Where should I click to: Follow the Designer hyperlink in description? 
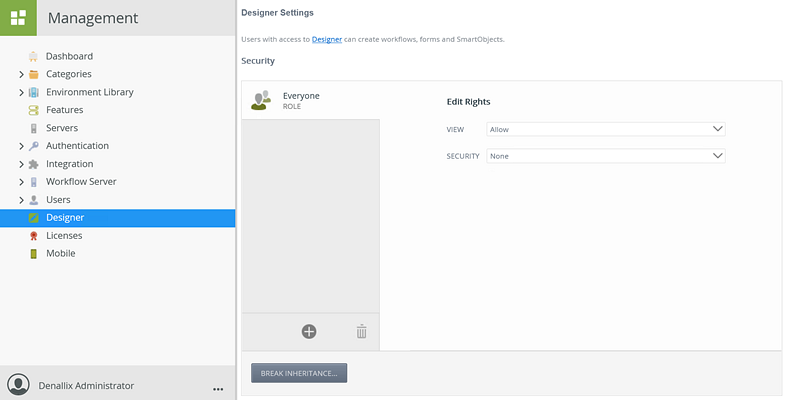327,39
